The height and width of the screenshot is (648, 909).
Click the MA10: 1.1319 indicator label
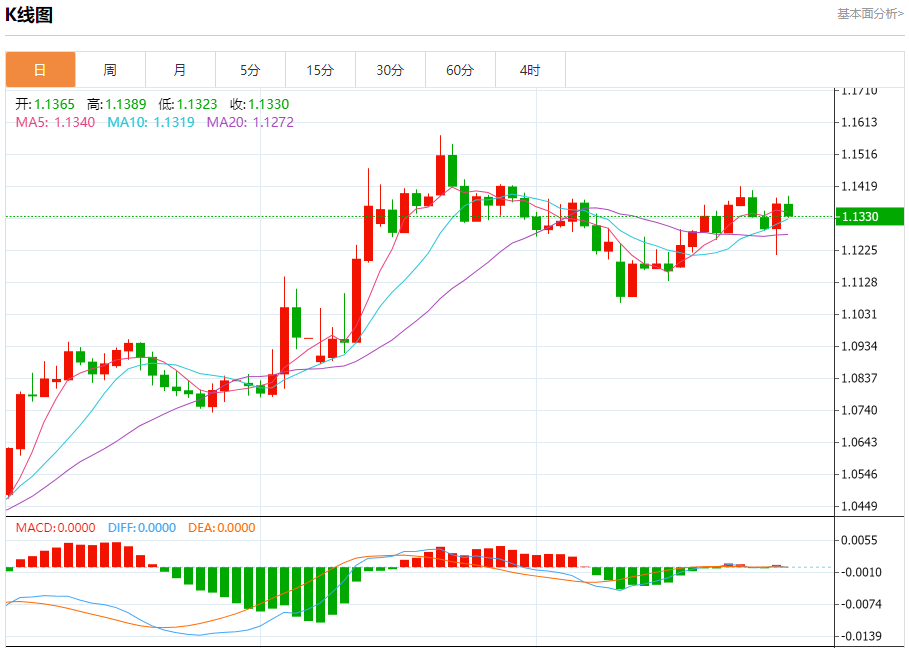click(x=151, y=122)
